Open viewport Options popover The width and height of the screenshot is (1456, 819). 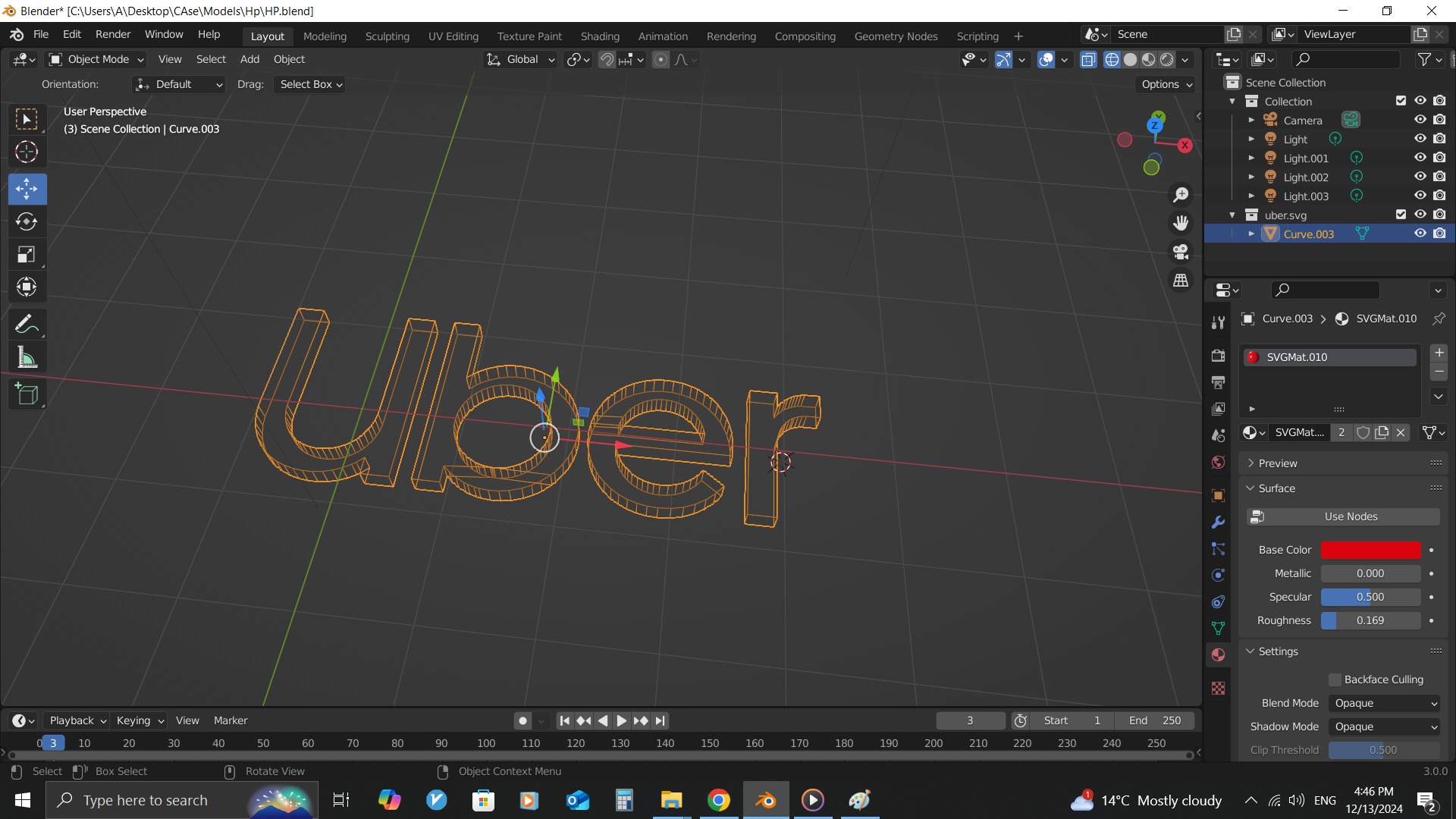click(1166, 84)
